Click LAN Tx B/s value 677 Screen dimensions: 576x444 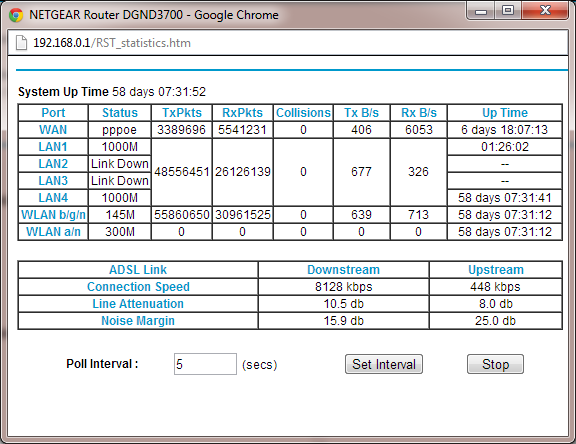click(x=361, y=172)
